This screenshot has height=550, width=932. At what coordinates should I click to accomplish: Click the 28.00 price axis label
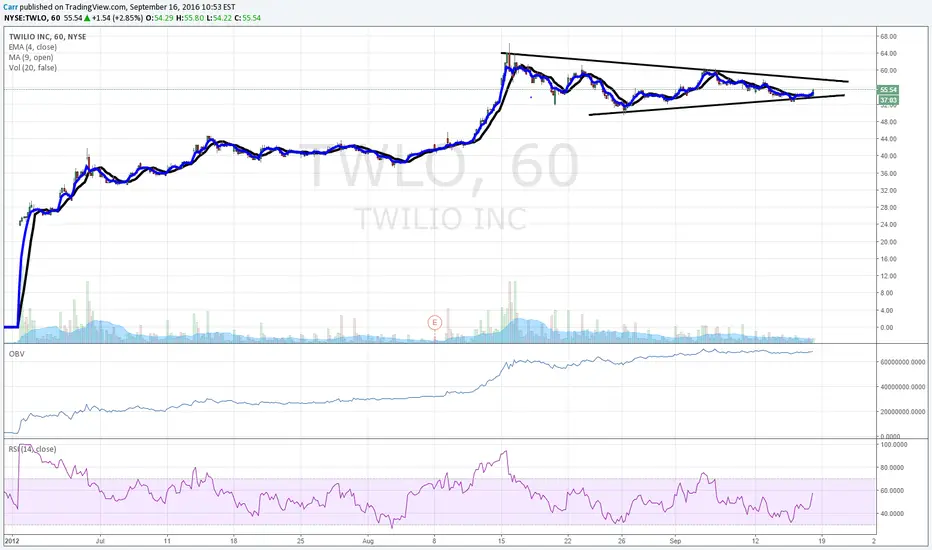(888, 208)
